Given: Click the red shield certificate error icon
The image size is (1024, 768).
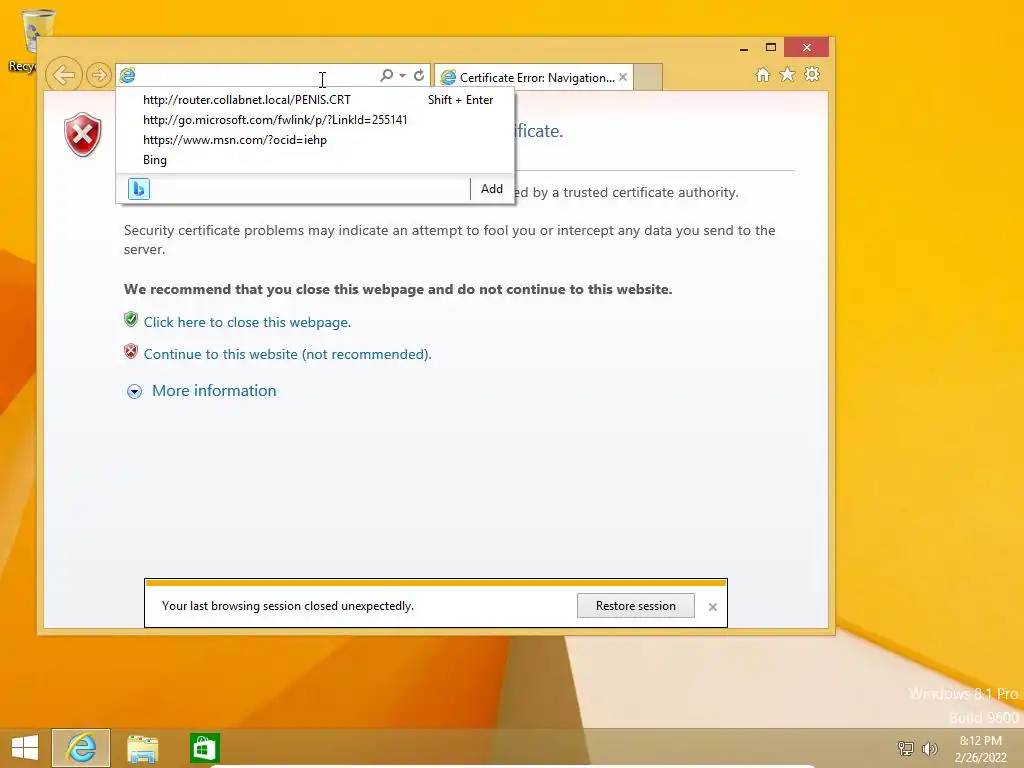Looking at the screenshot, I should coord(83,135).
